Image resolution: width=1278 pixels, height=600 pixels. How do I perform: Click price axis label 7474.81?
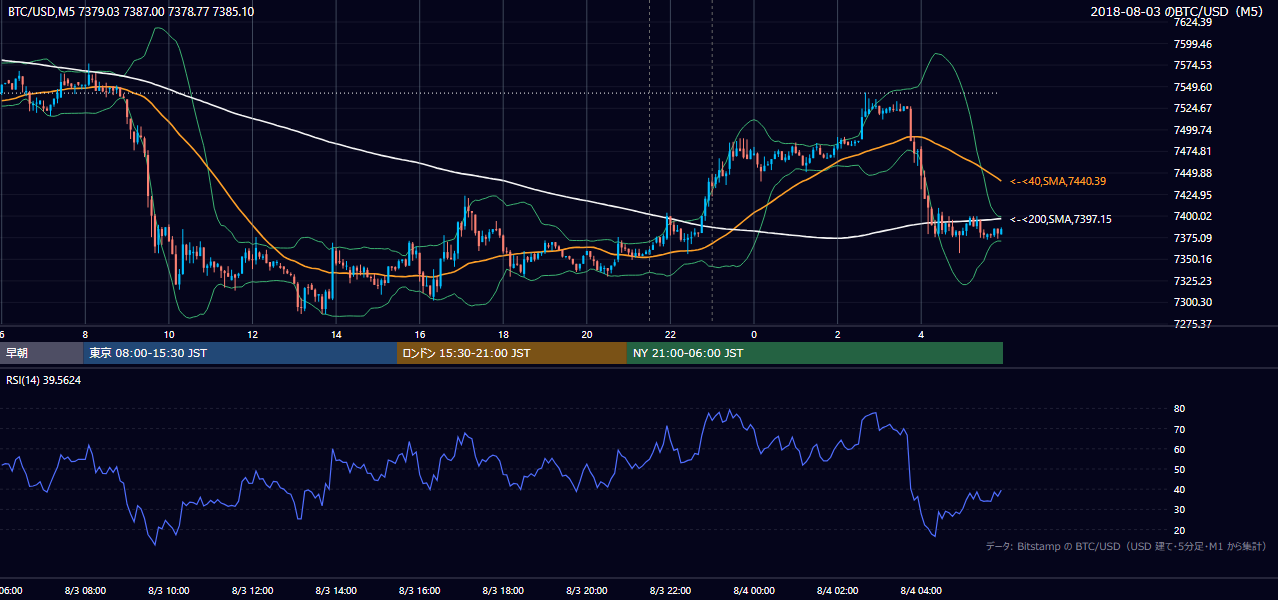tap(1193, 151)
